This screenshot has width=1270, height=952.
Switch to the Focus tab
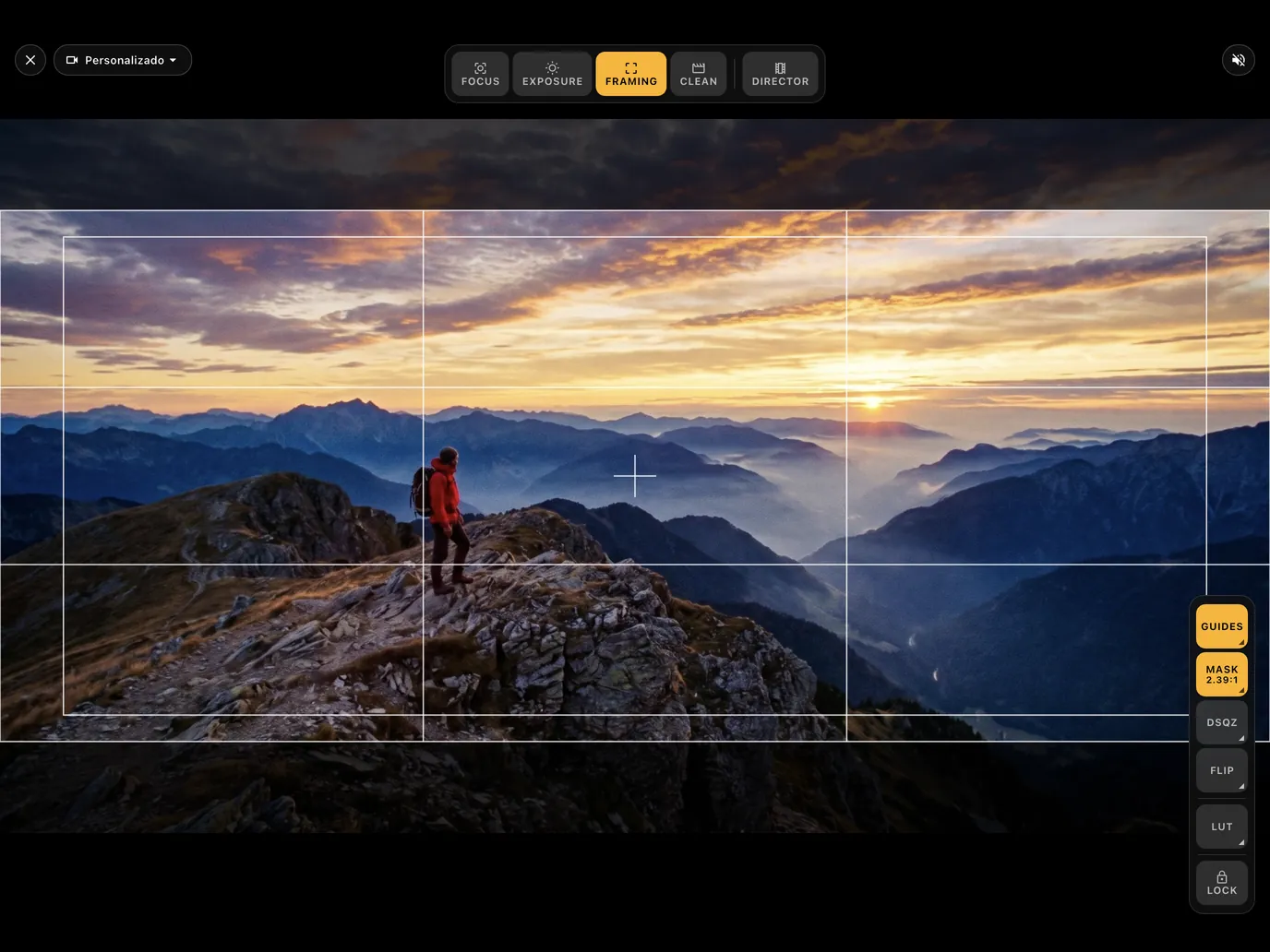click(x=480, y=74)
